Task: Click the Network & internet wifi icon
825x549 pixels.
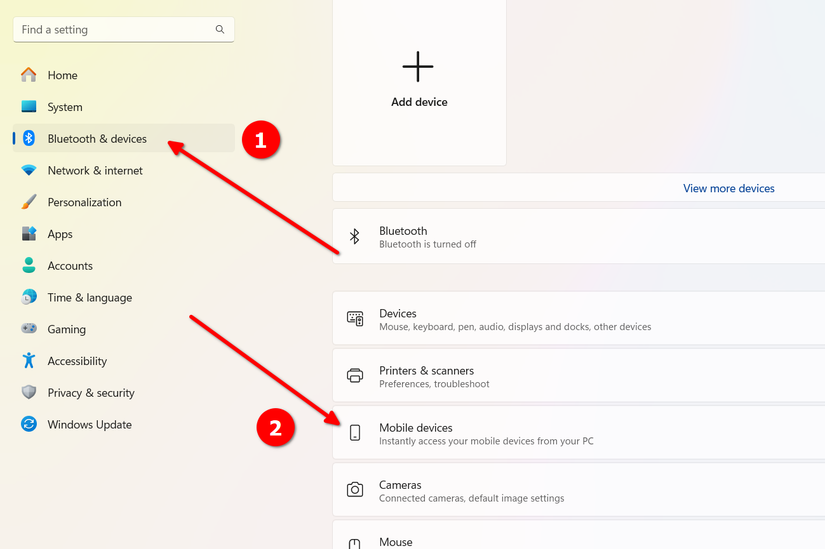Action: [x=28, y=170]
